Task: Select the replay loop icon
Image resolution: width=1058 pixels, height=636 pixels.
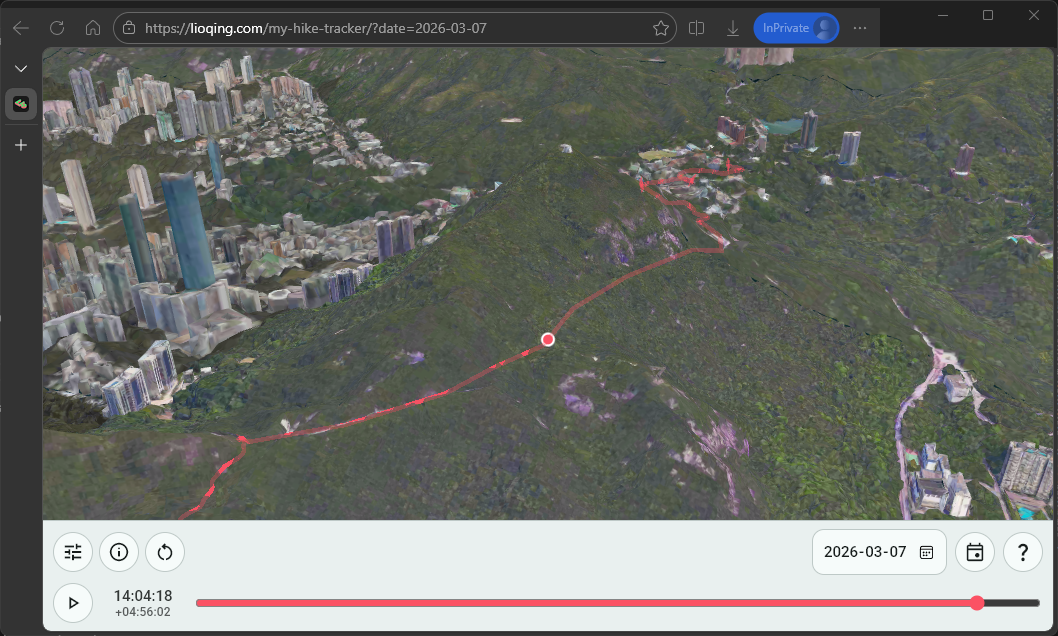Action: pyautogui.click(x=164, y=552)
